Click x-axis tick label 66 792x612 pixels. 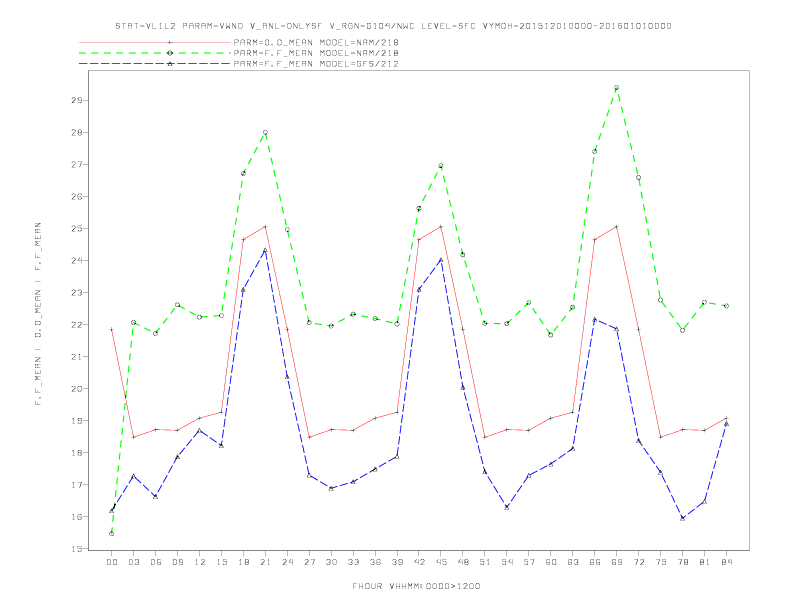coord(595,562)
